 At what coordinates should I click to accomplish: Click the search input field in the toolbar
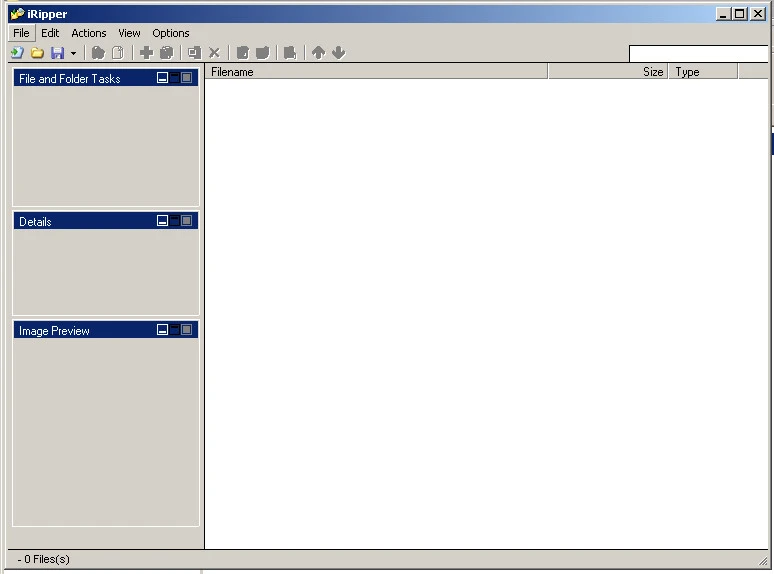click(x=699, y=53)
